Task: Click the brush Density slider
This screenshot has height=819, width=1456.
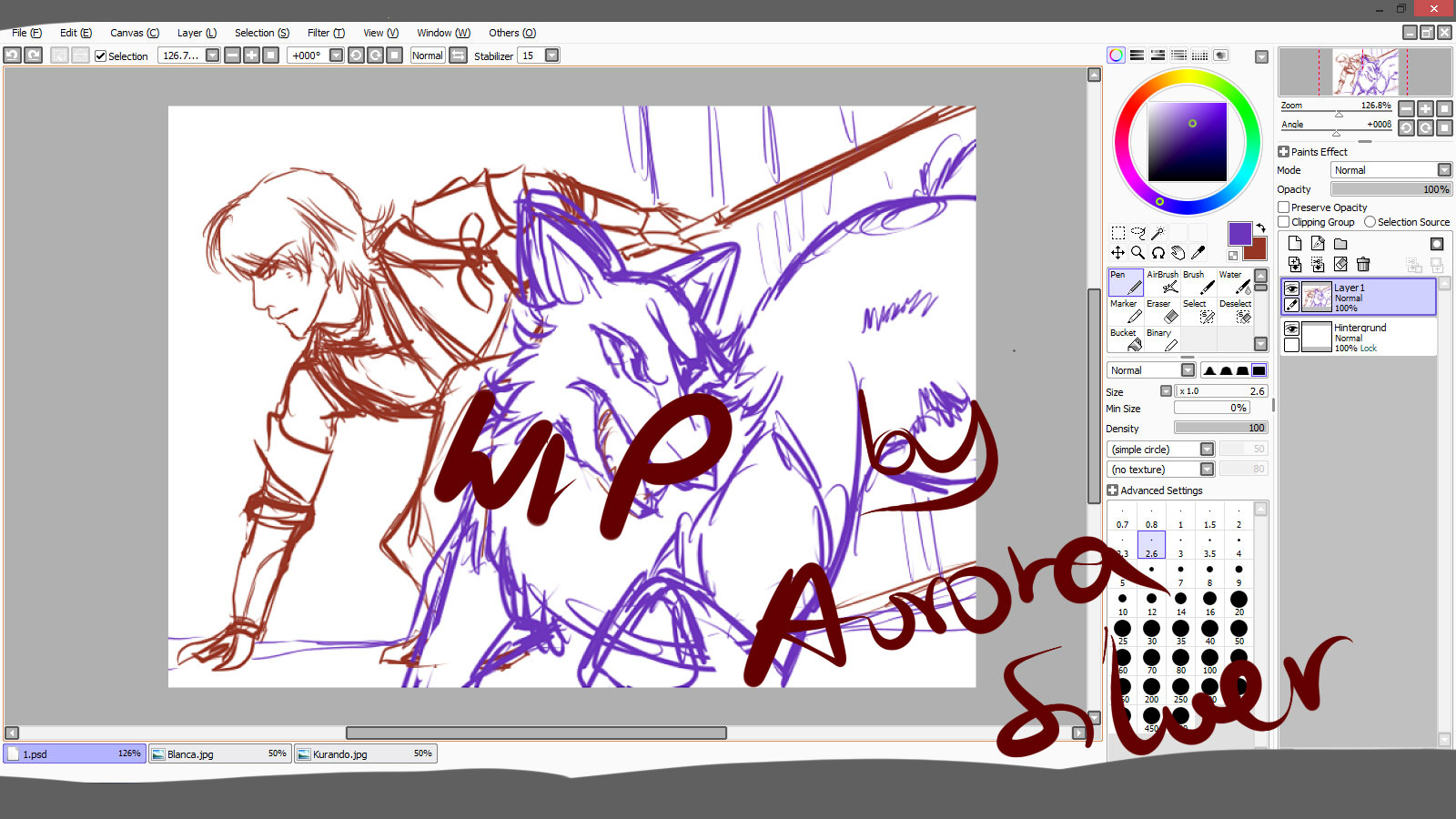Action: pos(1220,428)
